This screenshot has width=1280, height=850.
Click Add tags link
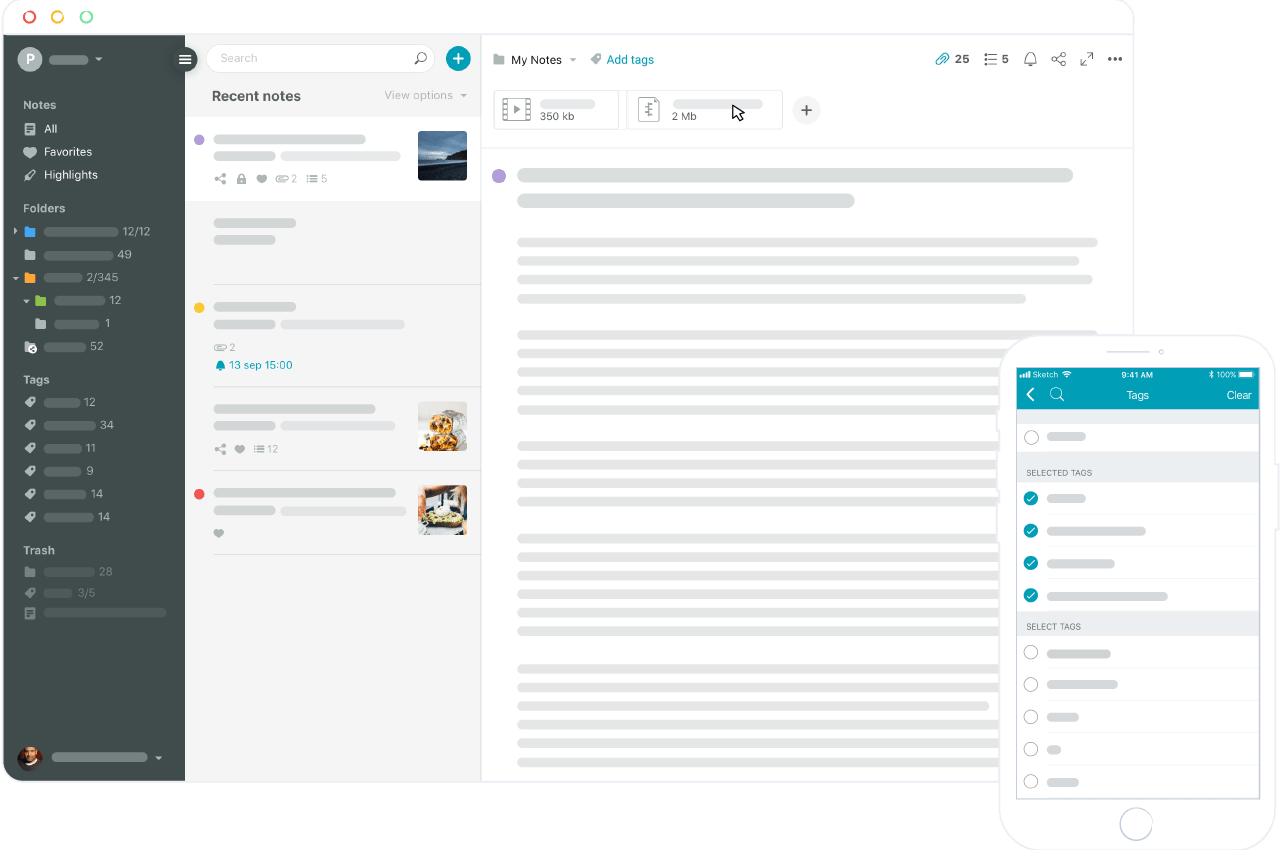point(630,60)
